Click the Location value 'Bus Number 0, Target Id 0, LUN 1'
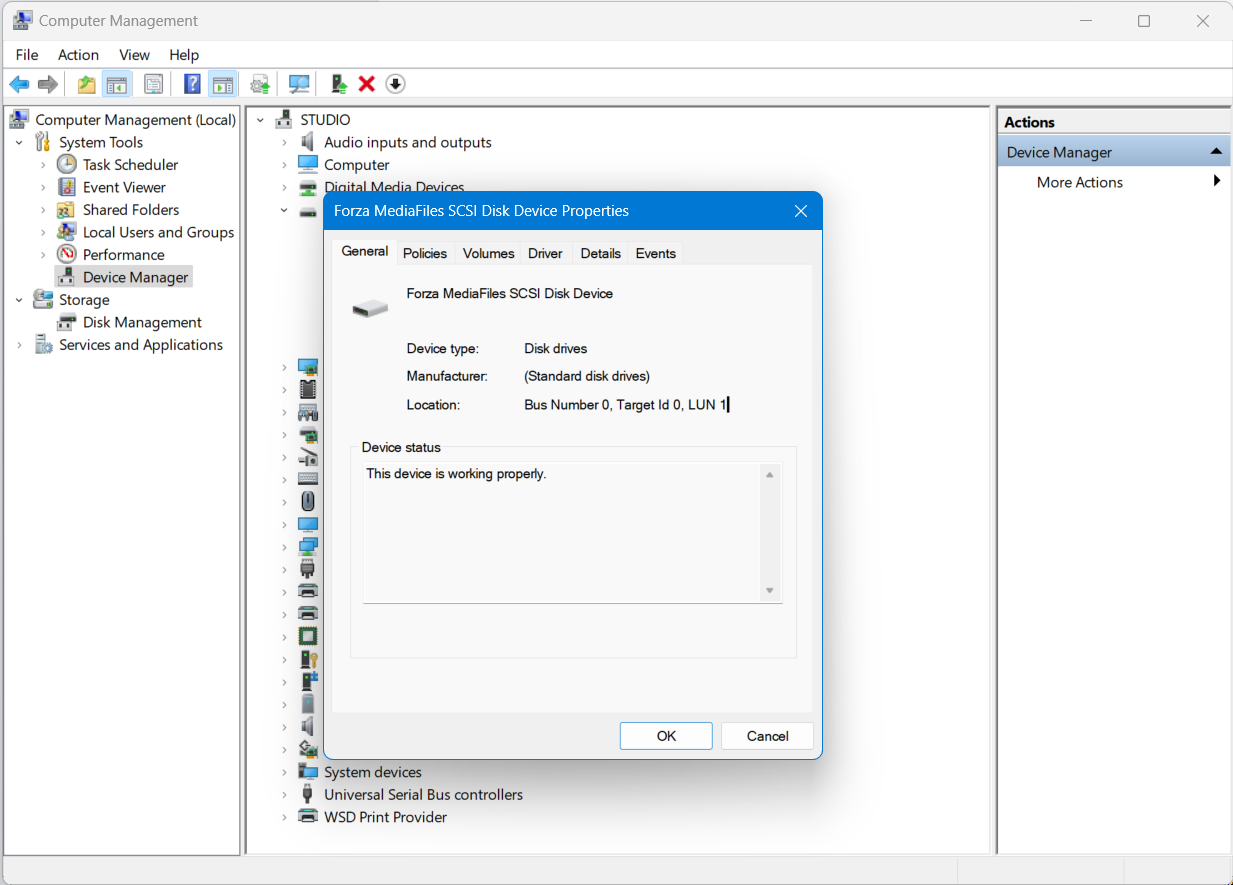Screen dimensions: 1233x885 pos(626,405)
